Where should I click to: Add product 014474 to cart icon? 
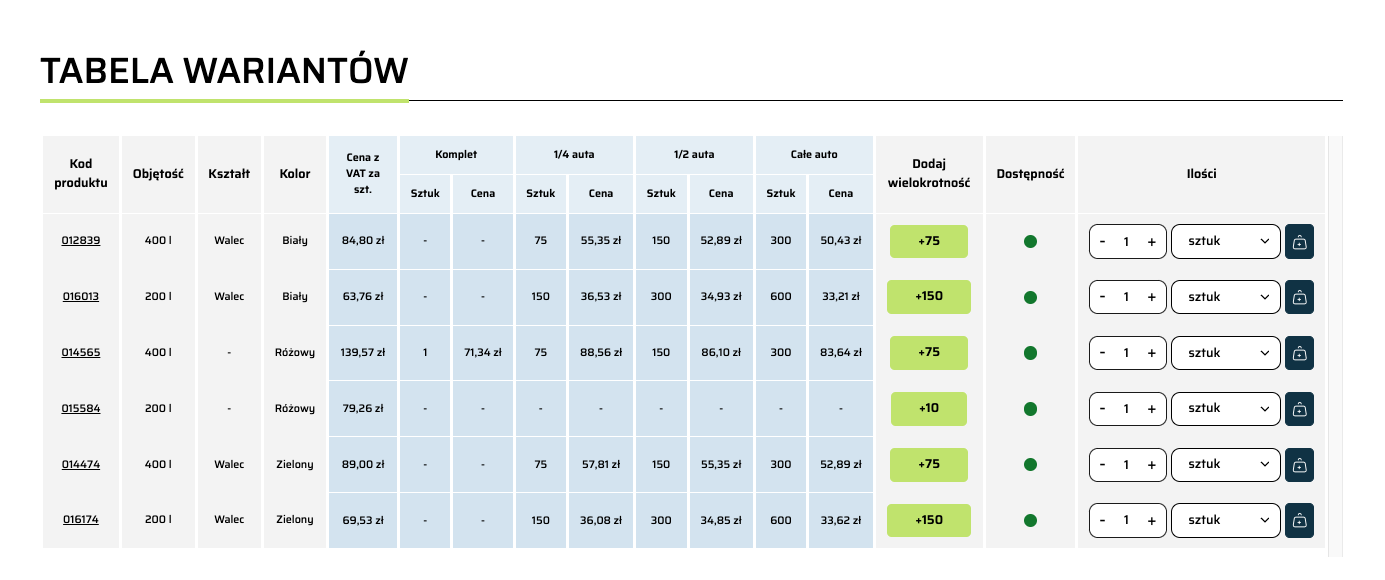[x=1299, y=464]
